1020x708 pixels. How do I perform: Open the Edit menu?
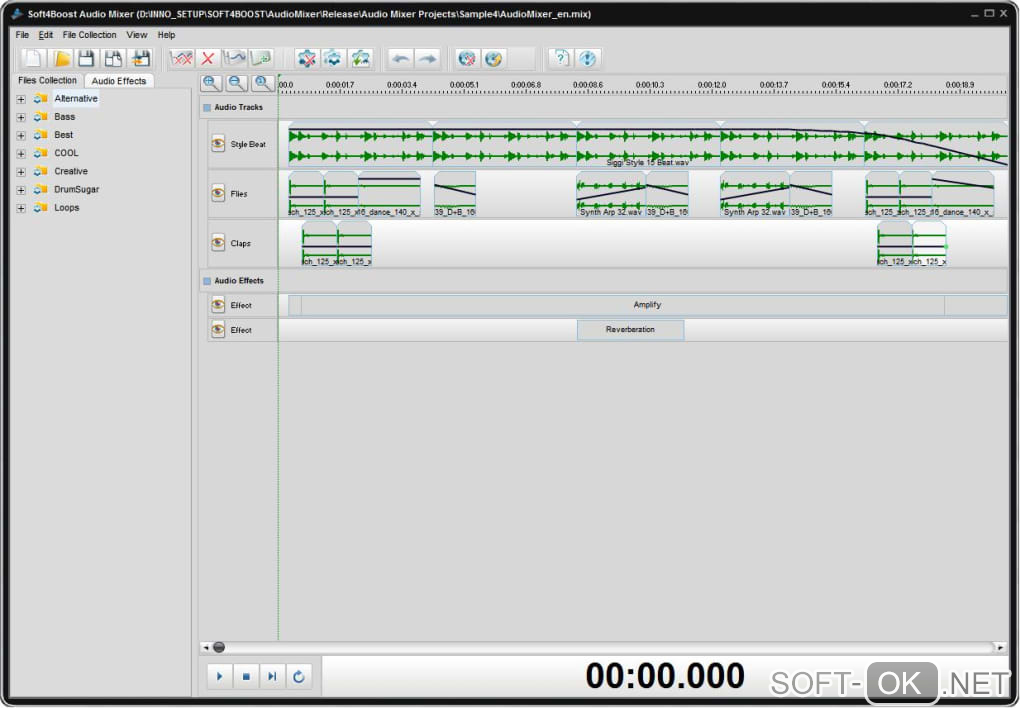[x=46, y=34]
